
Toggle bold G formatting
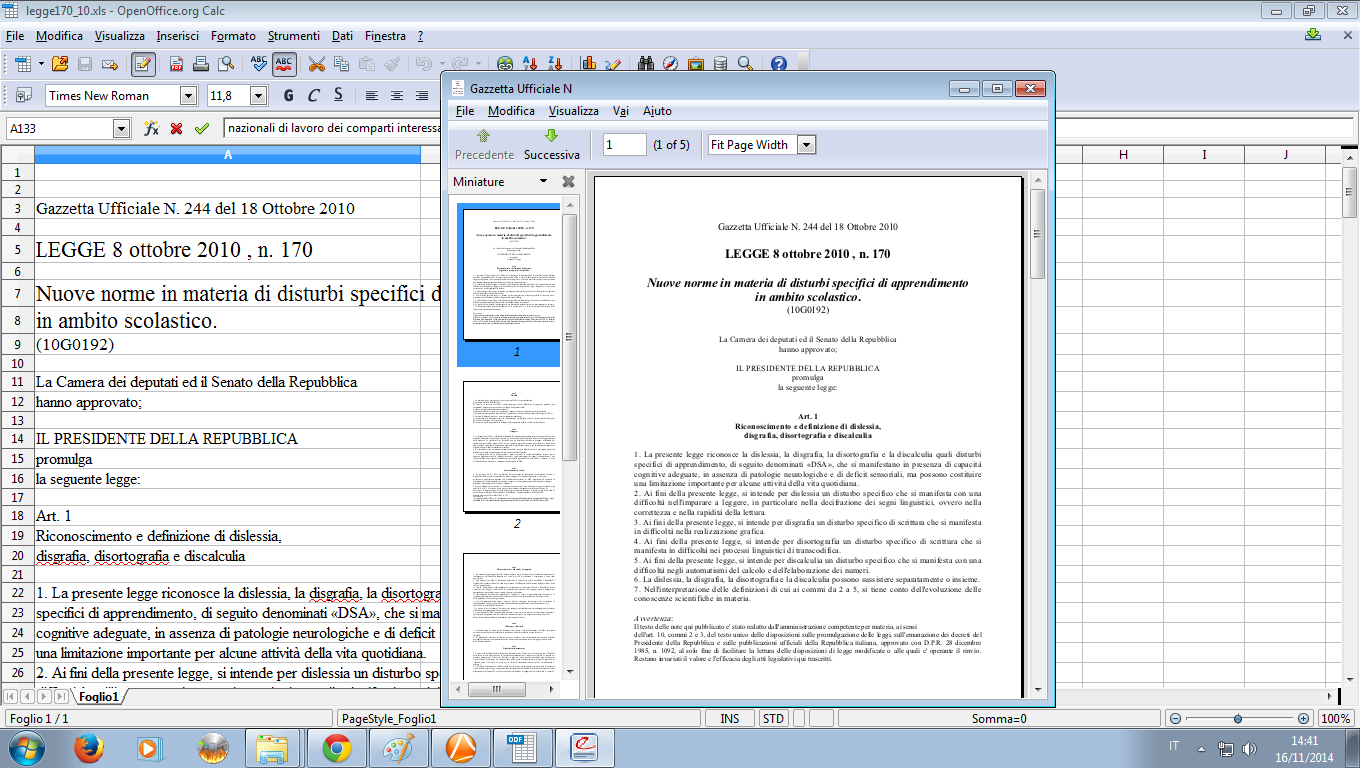click(x=288, y=96)
